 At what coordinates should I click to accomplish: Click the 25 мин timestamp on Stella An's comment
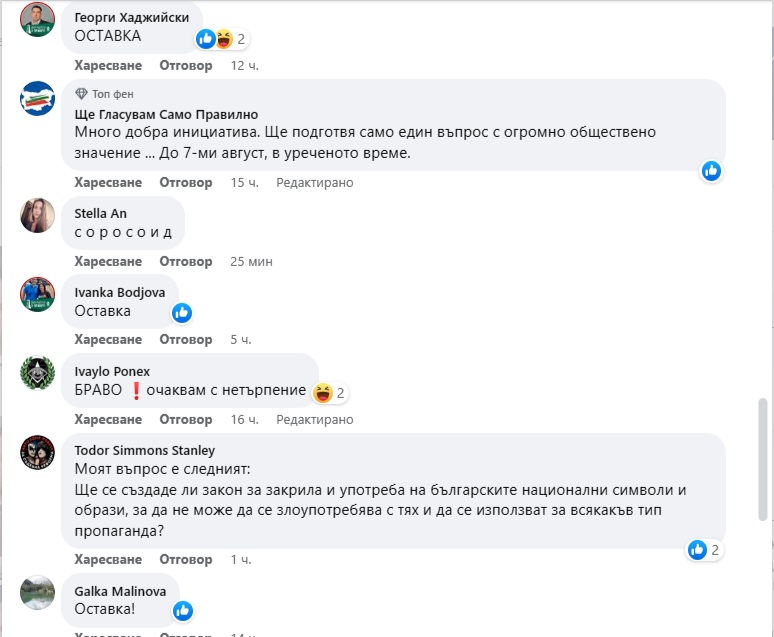(x=251, y=261)
